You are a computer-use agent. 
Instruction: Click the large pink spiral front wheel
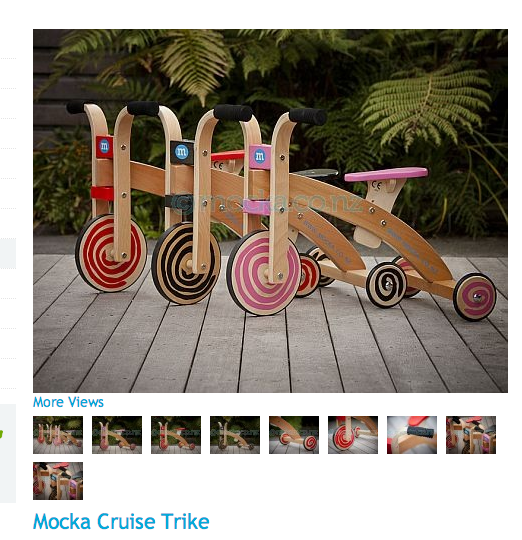263,272
